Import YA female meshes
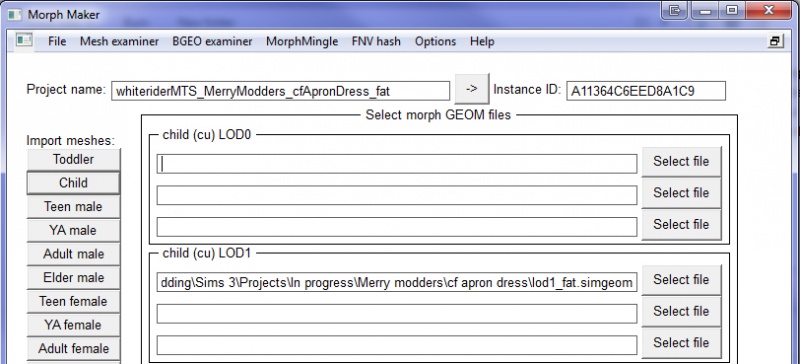 pyautogui.click(x=73, y=325)
